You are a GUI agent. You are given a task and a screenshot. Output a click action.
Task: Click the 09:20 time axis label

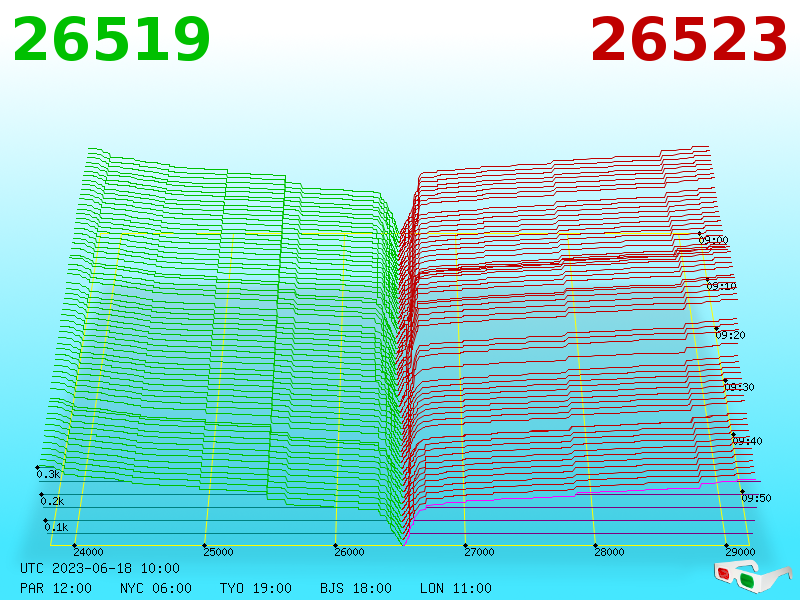[x=730, y=335]
